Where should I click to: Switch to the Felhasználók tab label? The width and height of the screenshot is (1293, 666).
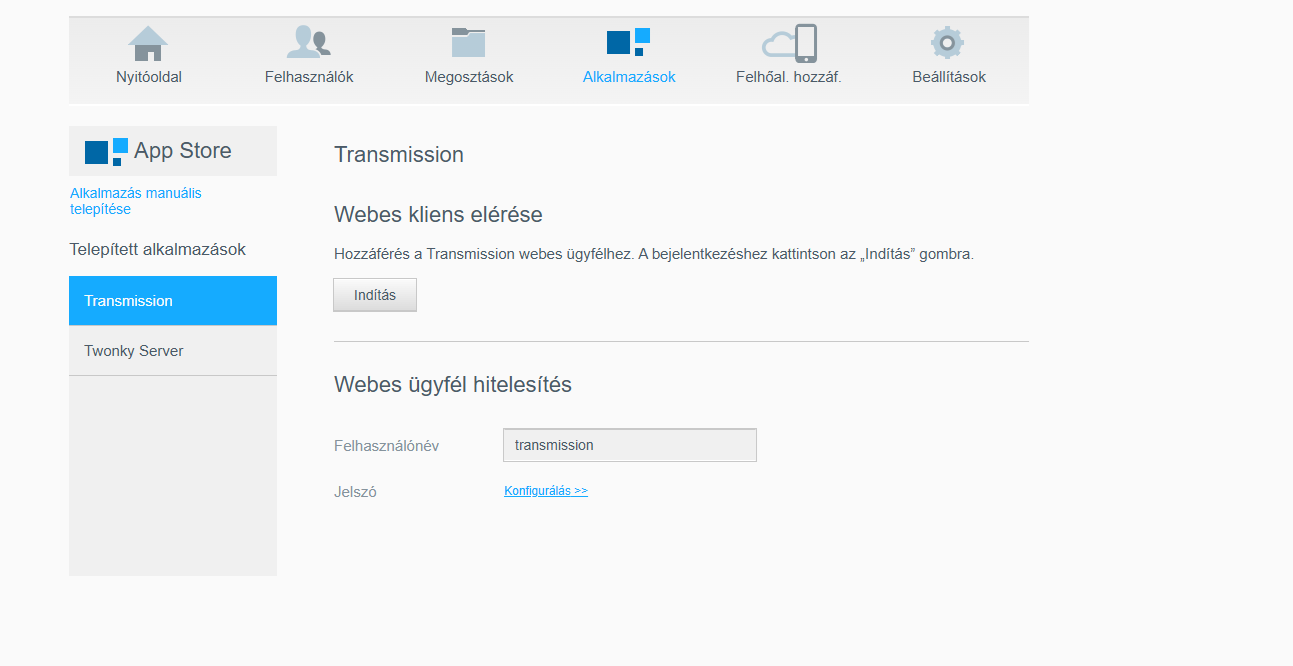point(309,77)
